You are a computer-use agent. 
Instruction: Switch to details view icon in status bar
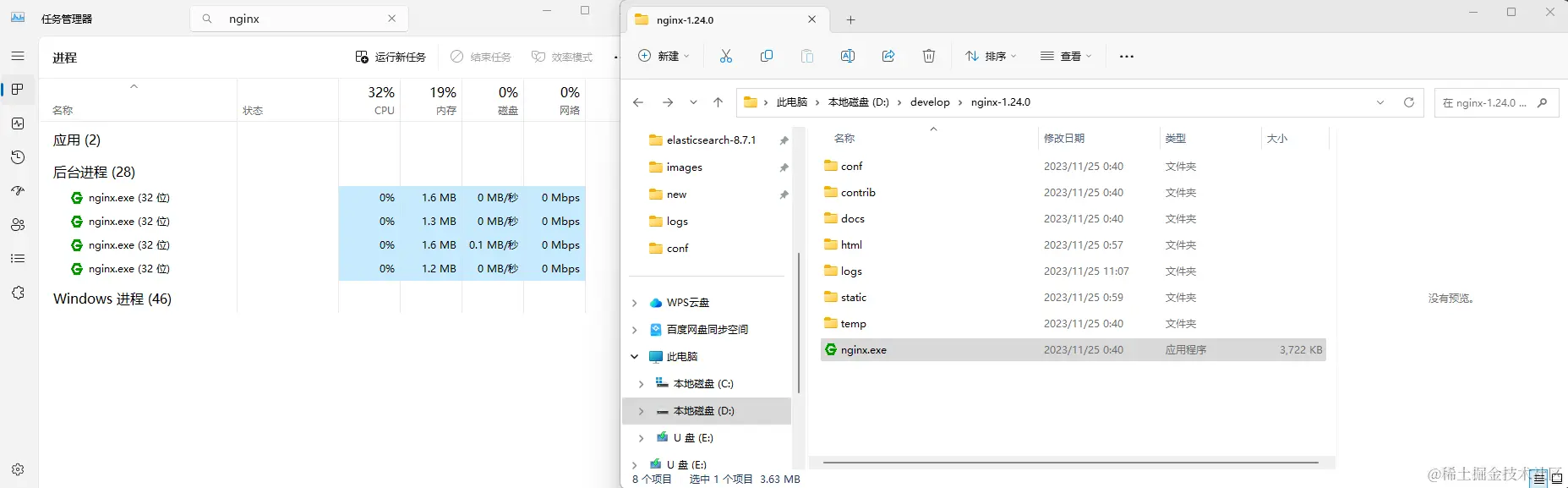tap(1540, 479)
